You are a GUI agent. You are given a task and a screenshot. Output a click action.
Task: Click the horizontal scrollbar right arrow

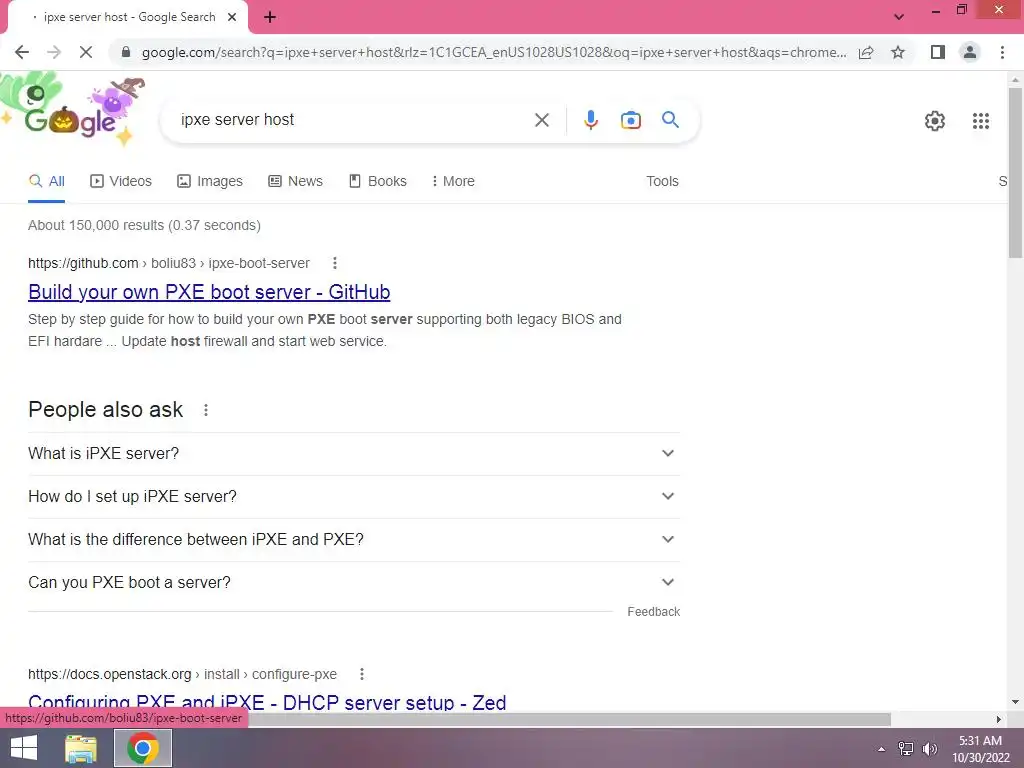coord(999,719)
